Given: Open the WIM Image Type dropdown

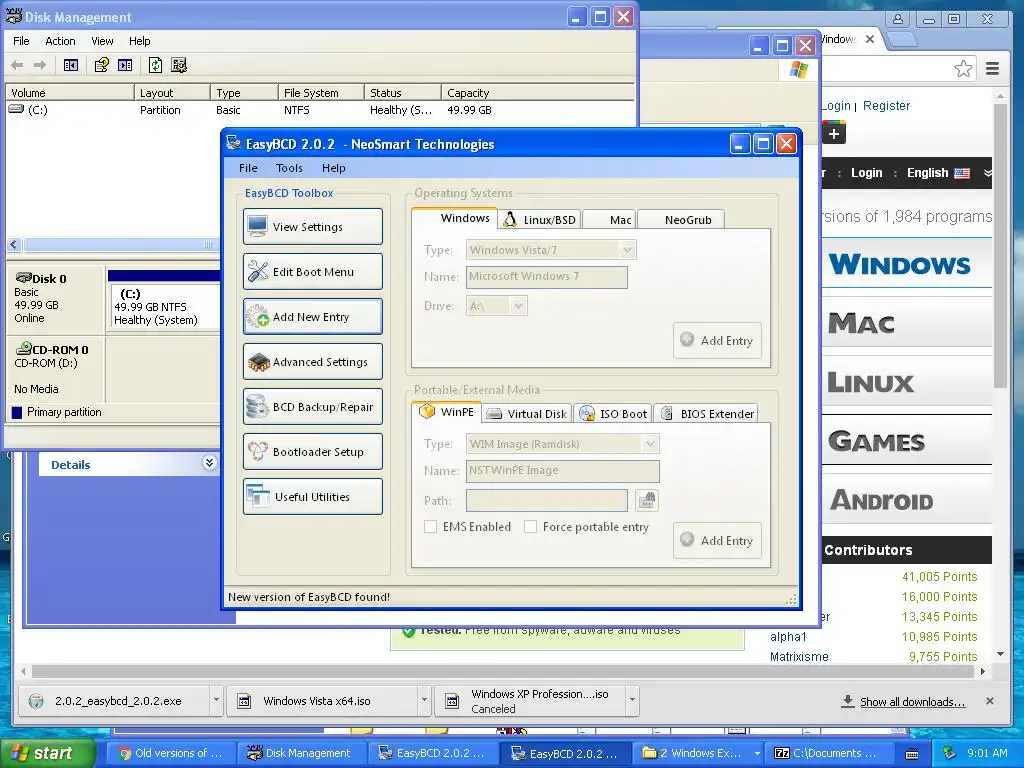Looking at the screenshot, I should tap(650, 444).
